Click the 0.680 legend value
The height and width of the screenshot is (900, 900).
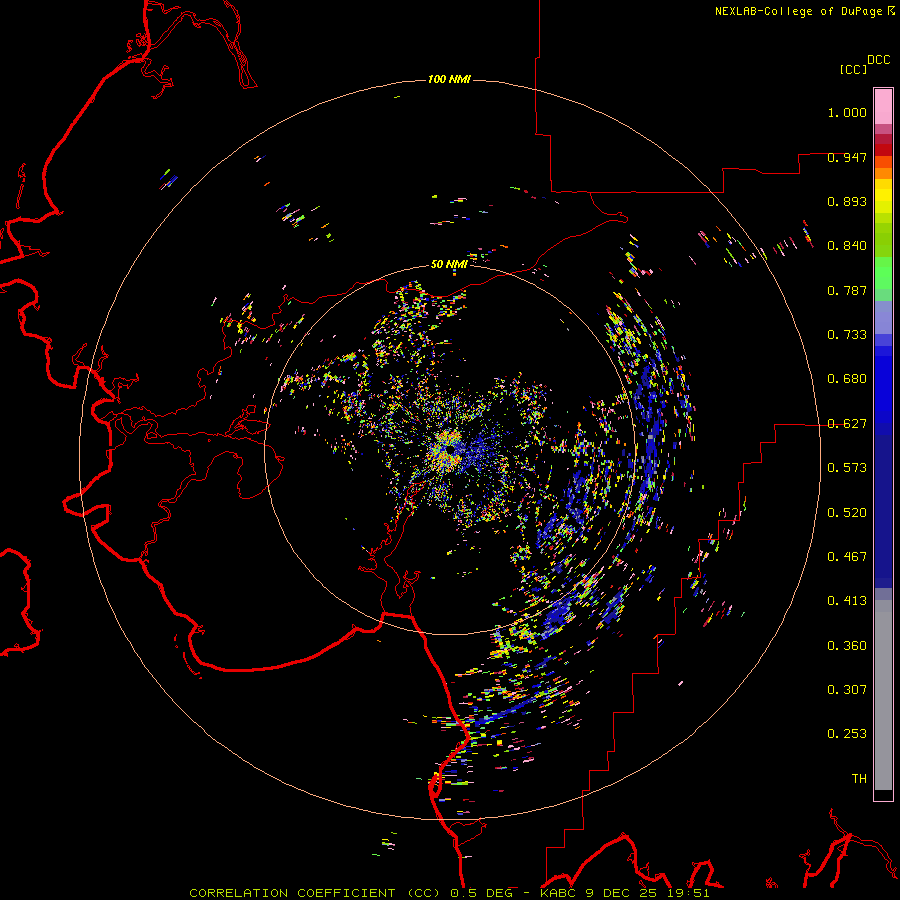click(x=847, y=379)
